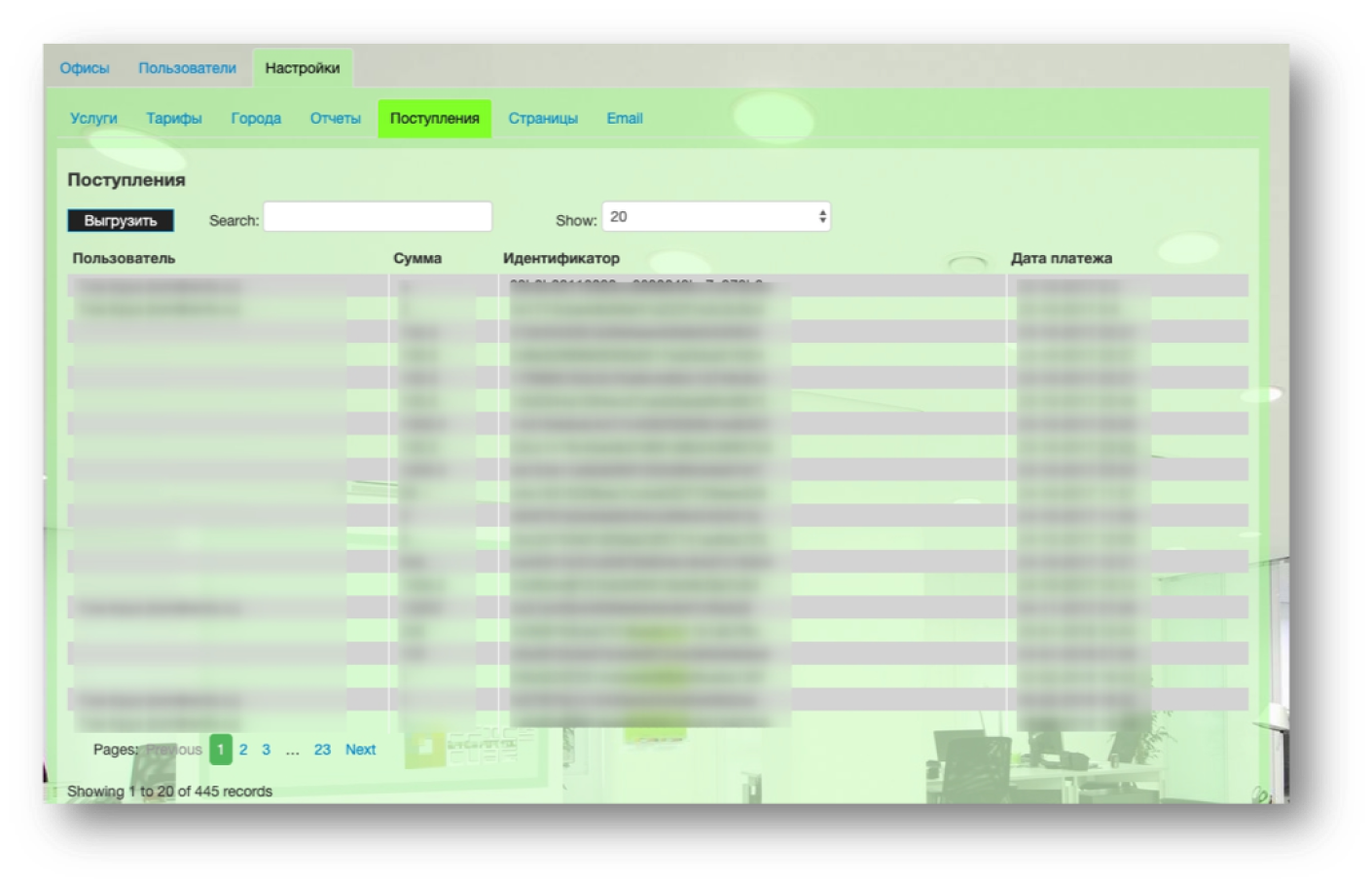Go to page 2 of records
Image resolution: width=1372 pixels, height=885 pixels.
coord(243,750)
